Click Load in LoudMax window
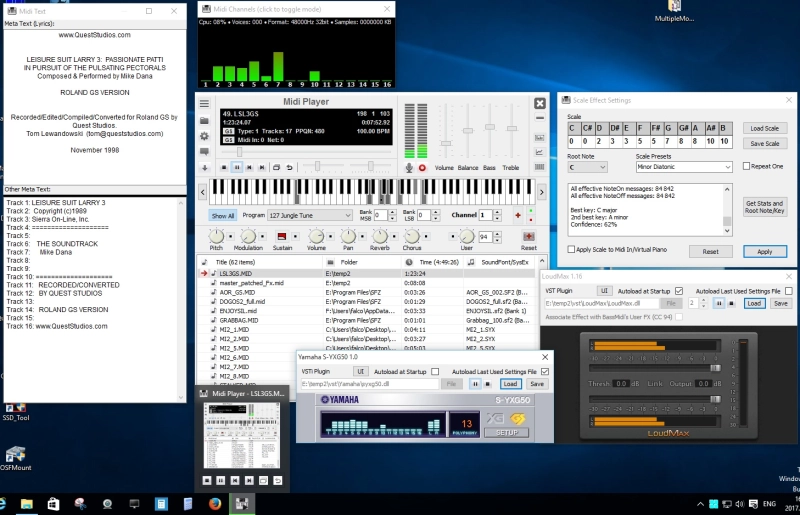 (754, 303)
